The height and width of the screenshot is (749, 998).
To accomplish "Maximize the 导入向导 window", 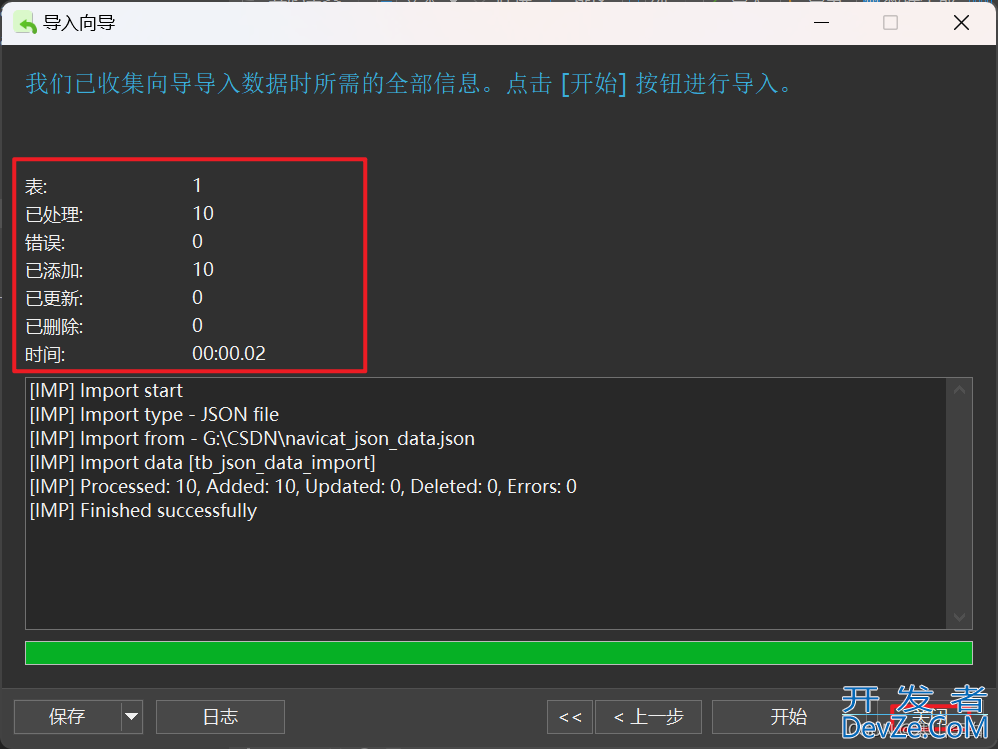I will 890,23.
